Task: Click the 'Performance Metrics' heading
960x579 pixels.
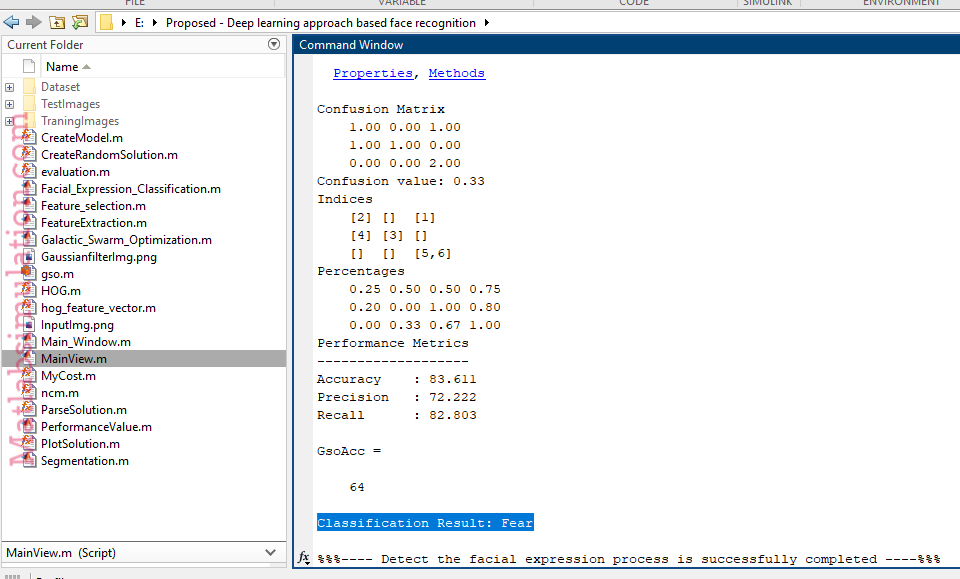Action: (x=392, y=343)
